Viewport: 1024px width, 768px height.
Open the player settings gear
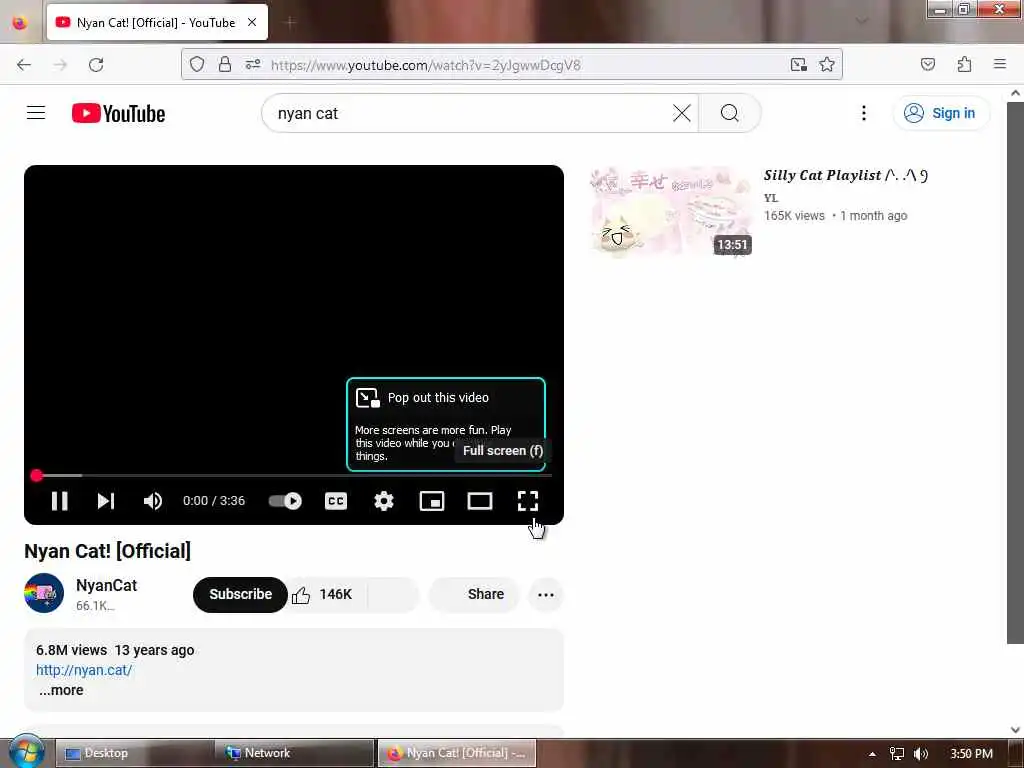(x=383, y=501)
